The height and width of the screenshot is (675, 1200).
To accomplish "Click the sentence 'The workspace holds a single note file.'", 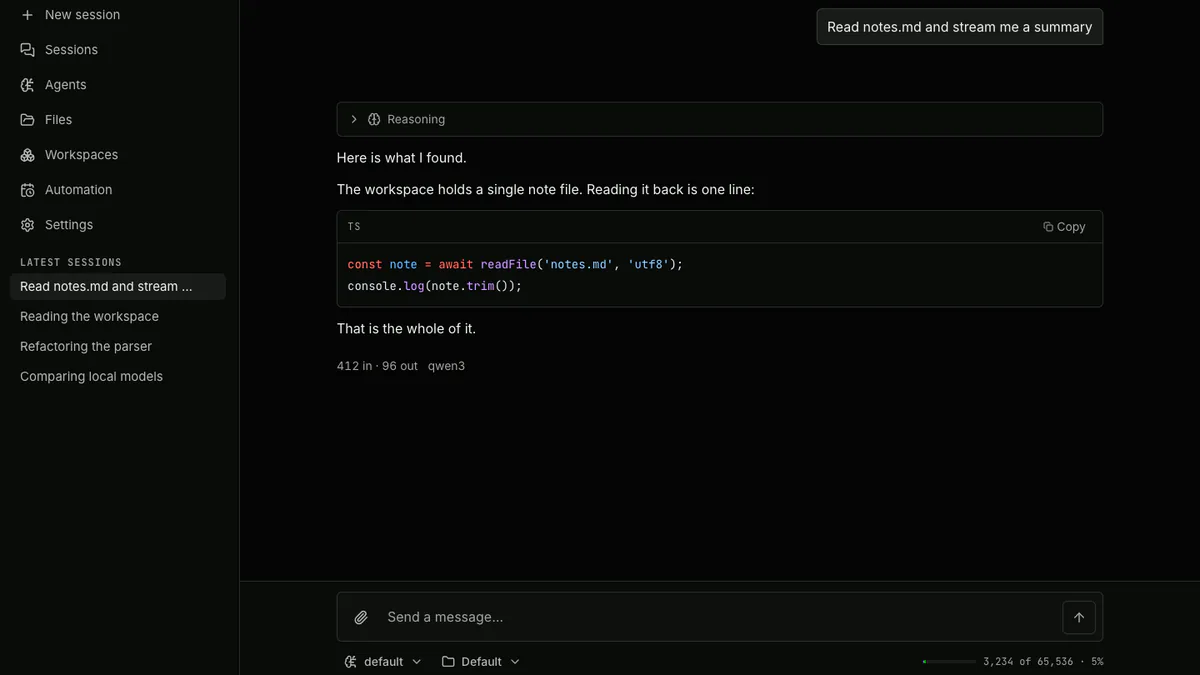I will 460,190.
